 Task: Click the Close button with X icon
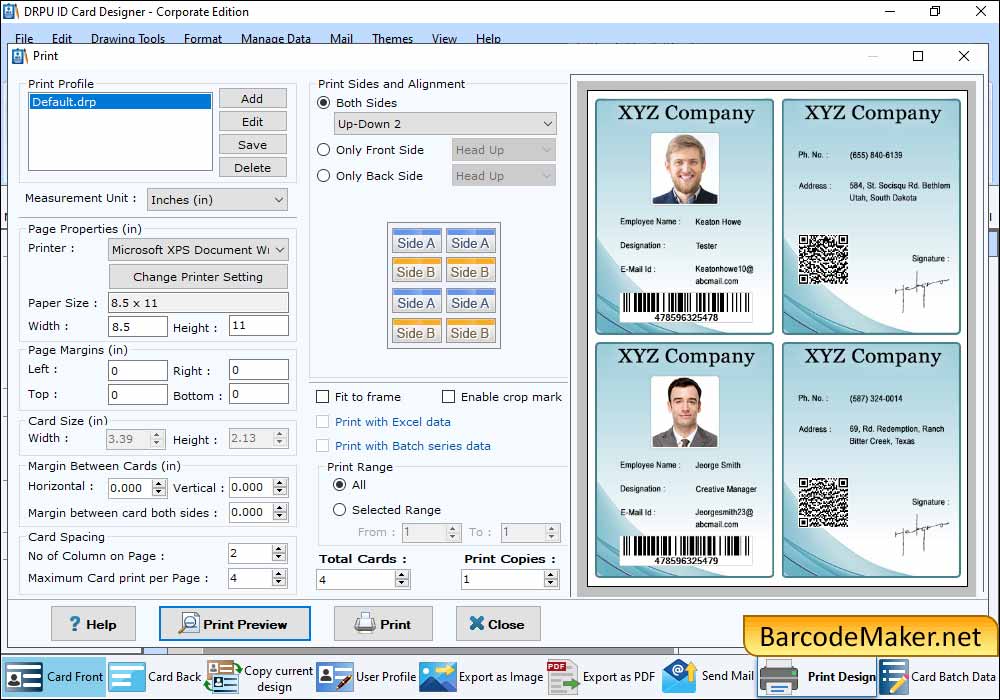498,623
